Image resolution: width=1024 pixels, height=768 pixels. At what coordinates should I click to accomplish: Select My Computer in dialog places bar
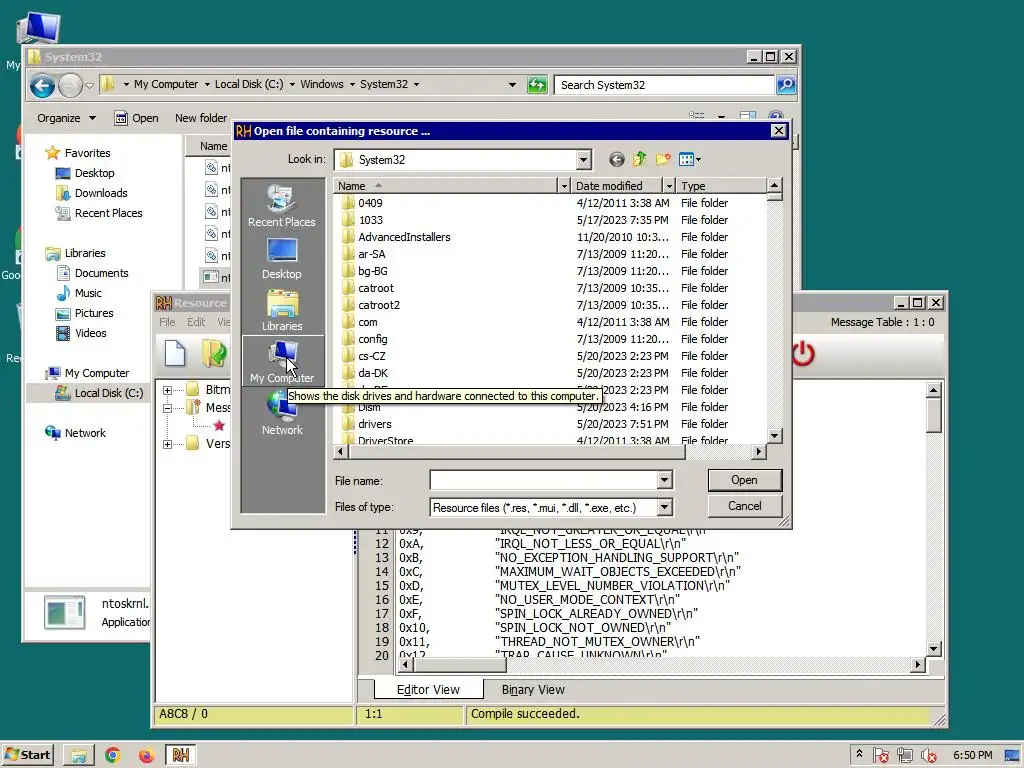click(x=282, y=361)
